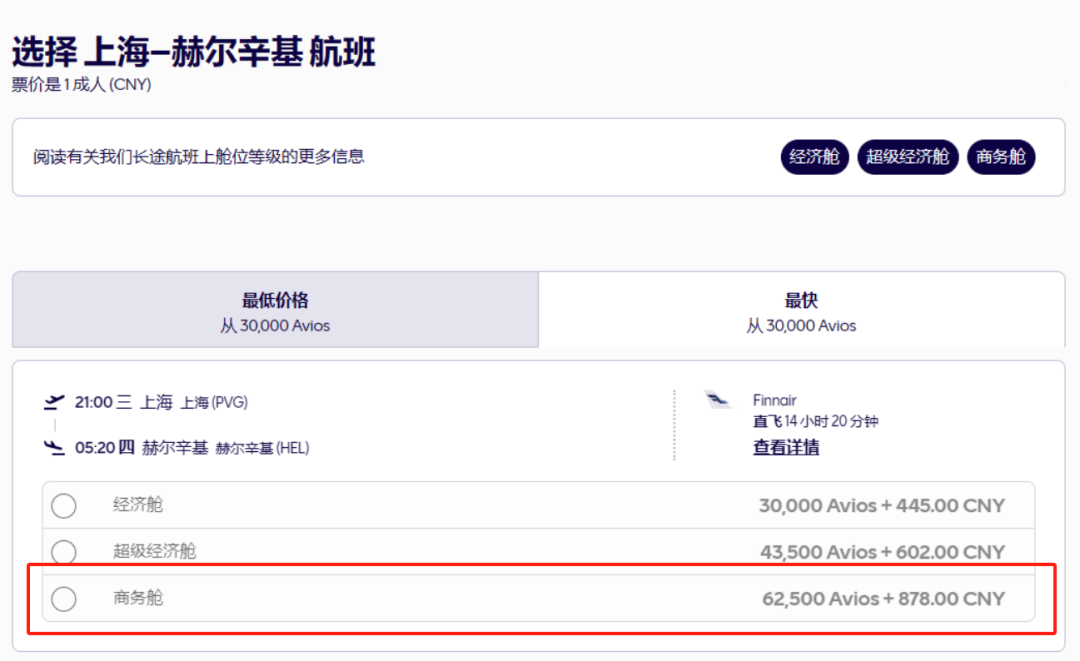Click the 选择 上海–赫尔辛基 航班 heading

[194, 52]
